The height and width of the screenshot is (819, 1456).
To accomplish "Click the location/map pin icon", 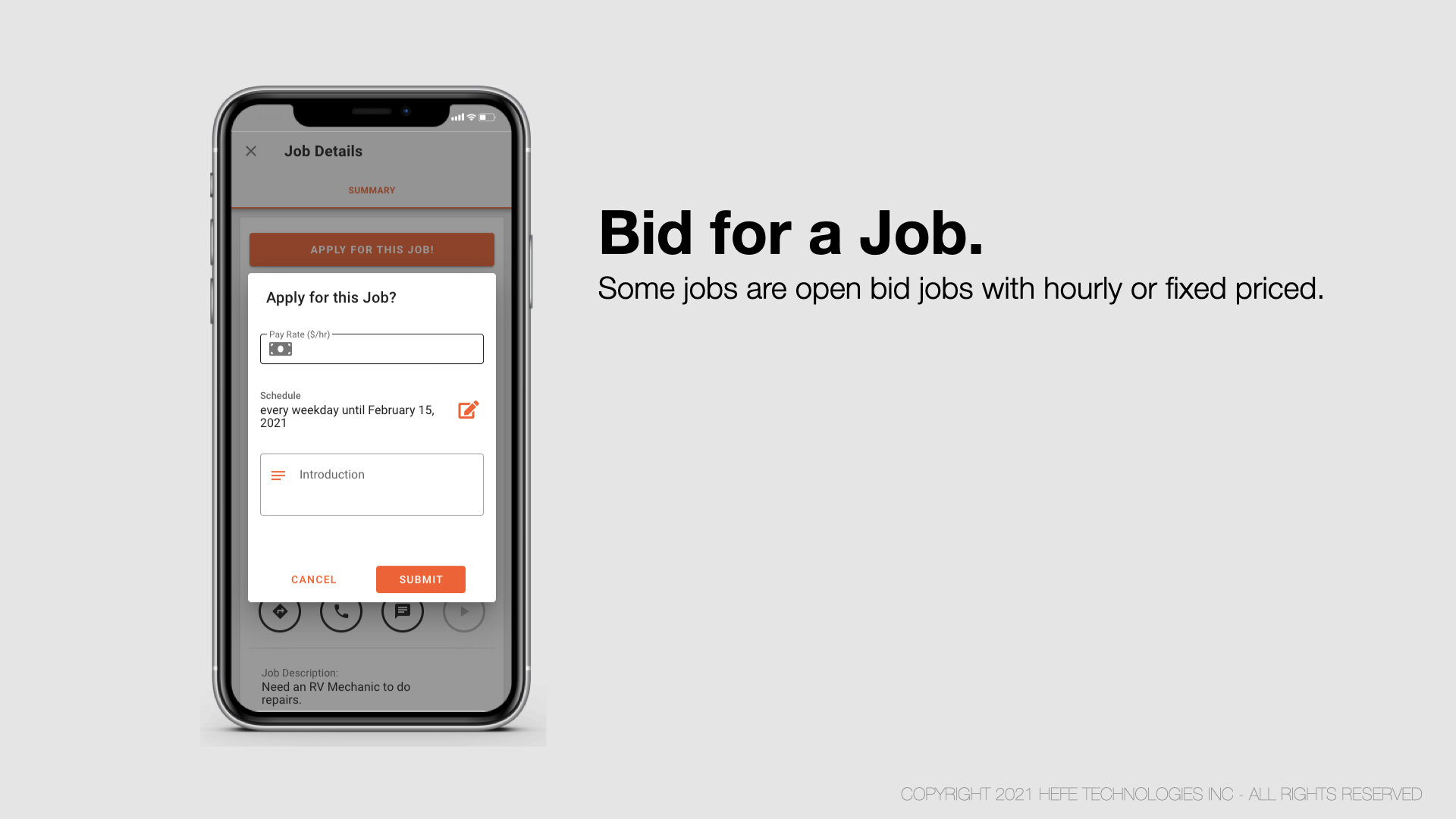I will (x=279, y=611).
